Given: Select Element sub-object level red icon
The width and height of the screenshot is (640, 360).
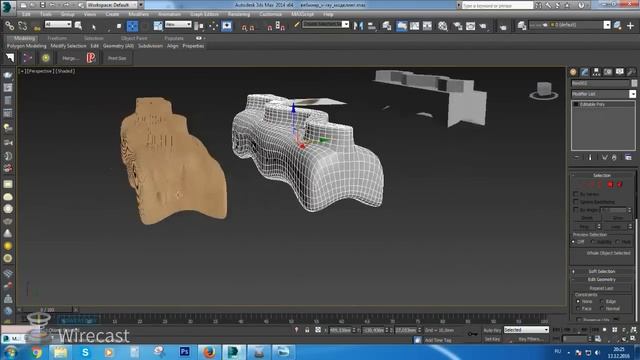Looking at the screenshot, I should pyautogui.click(x=620, y=185).
